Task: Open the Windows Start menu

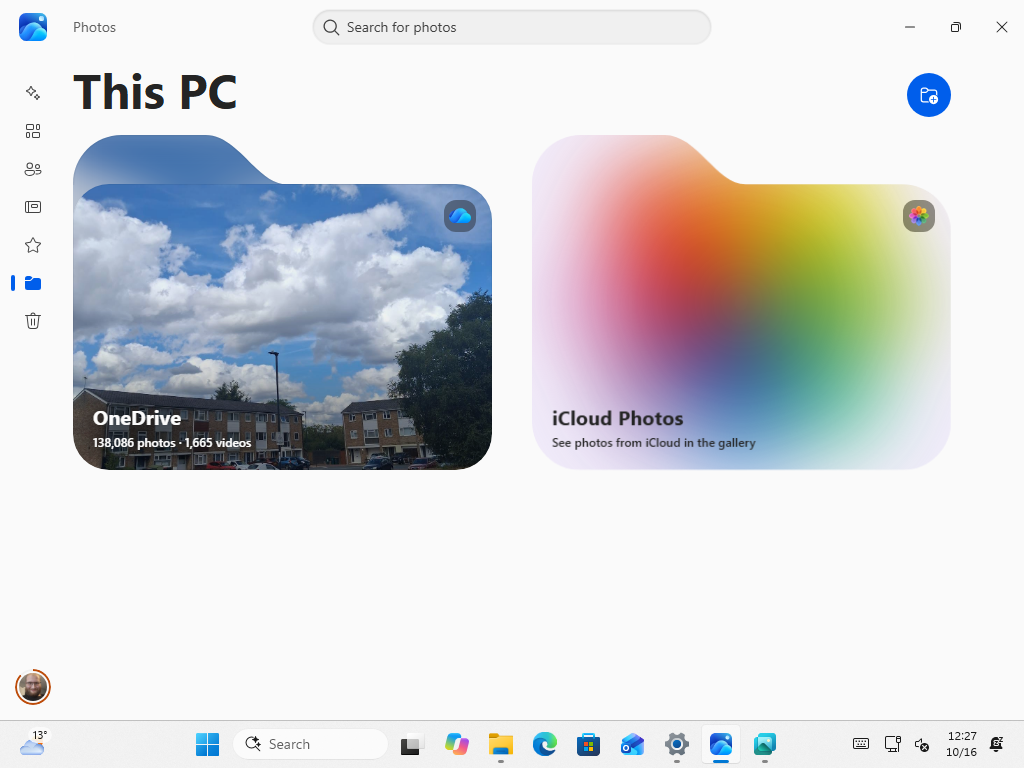Action: point(208,744)
